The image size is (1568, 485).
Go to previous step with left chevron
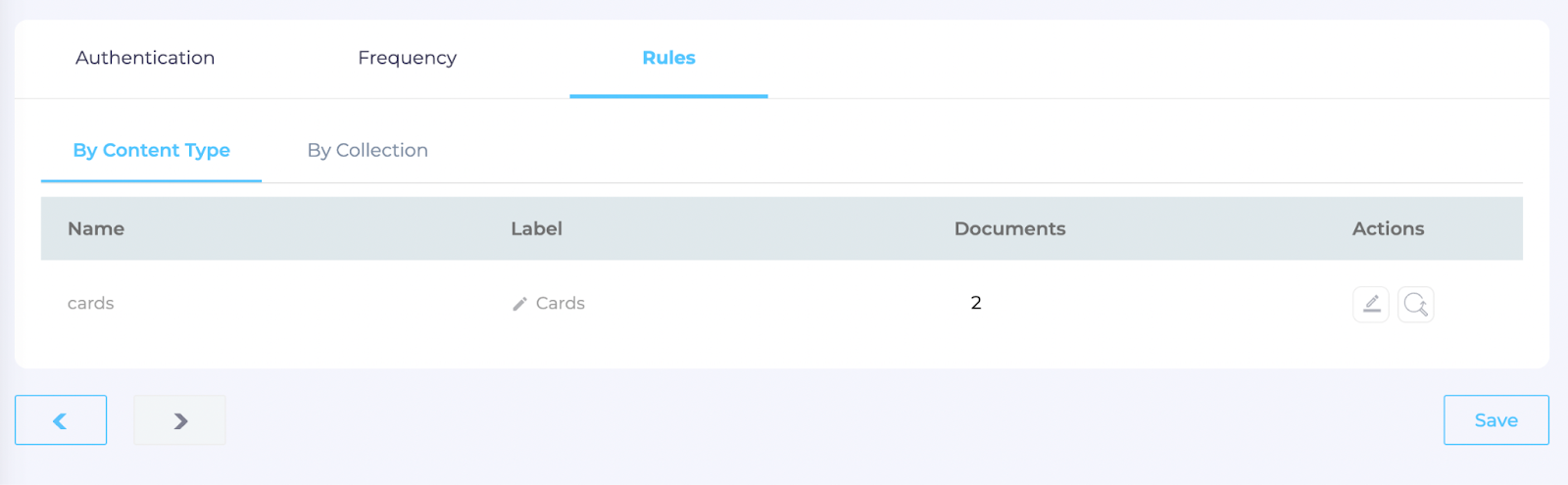tap(61, 420)
